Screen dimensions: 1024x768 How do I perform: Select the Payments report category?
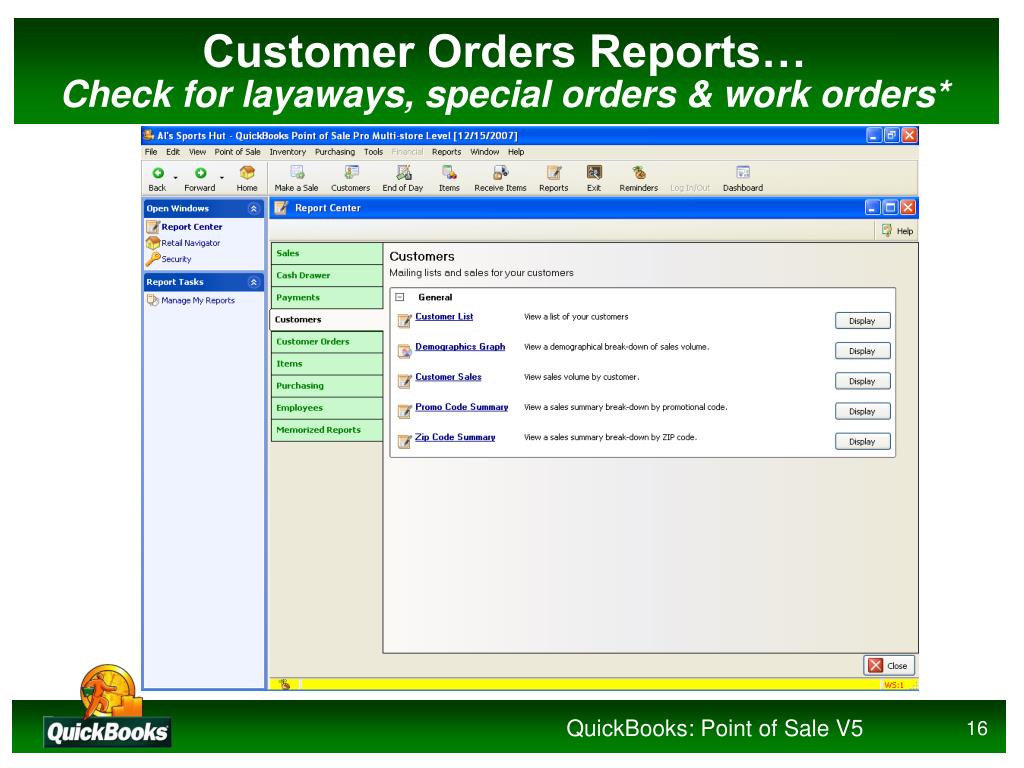point(327,298)
